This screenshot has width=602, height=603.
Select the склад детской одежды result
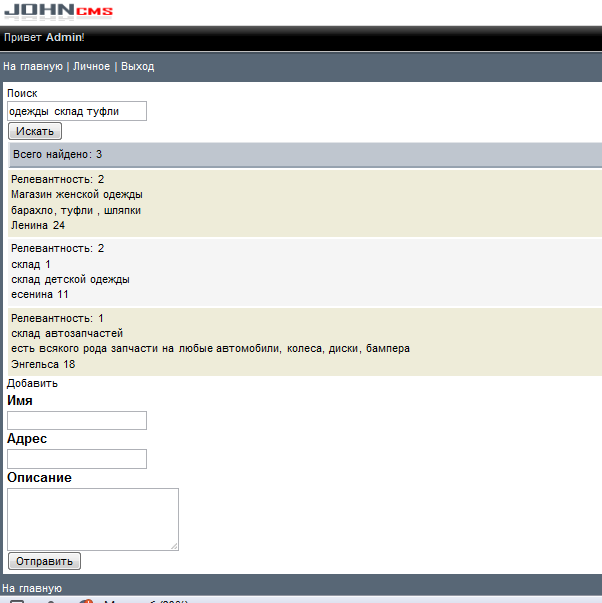click(x=70, y=280)
